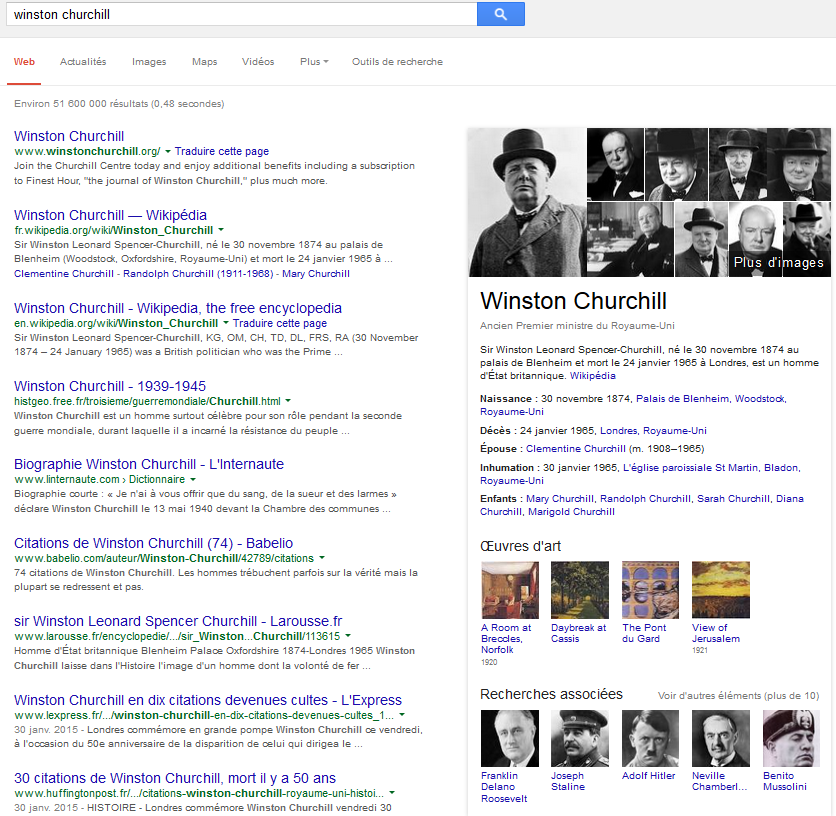Expand arrow beside larousse.fr URL
The image size is (836, 816).
tap(348, 636)
